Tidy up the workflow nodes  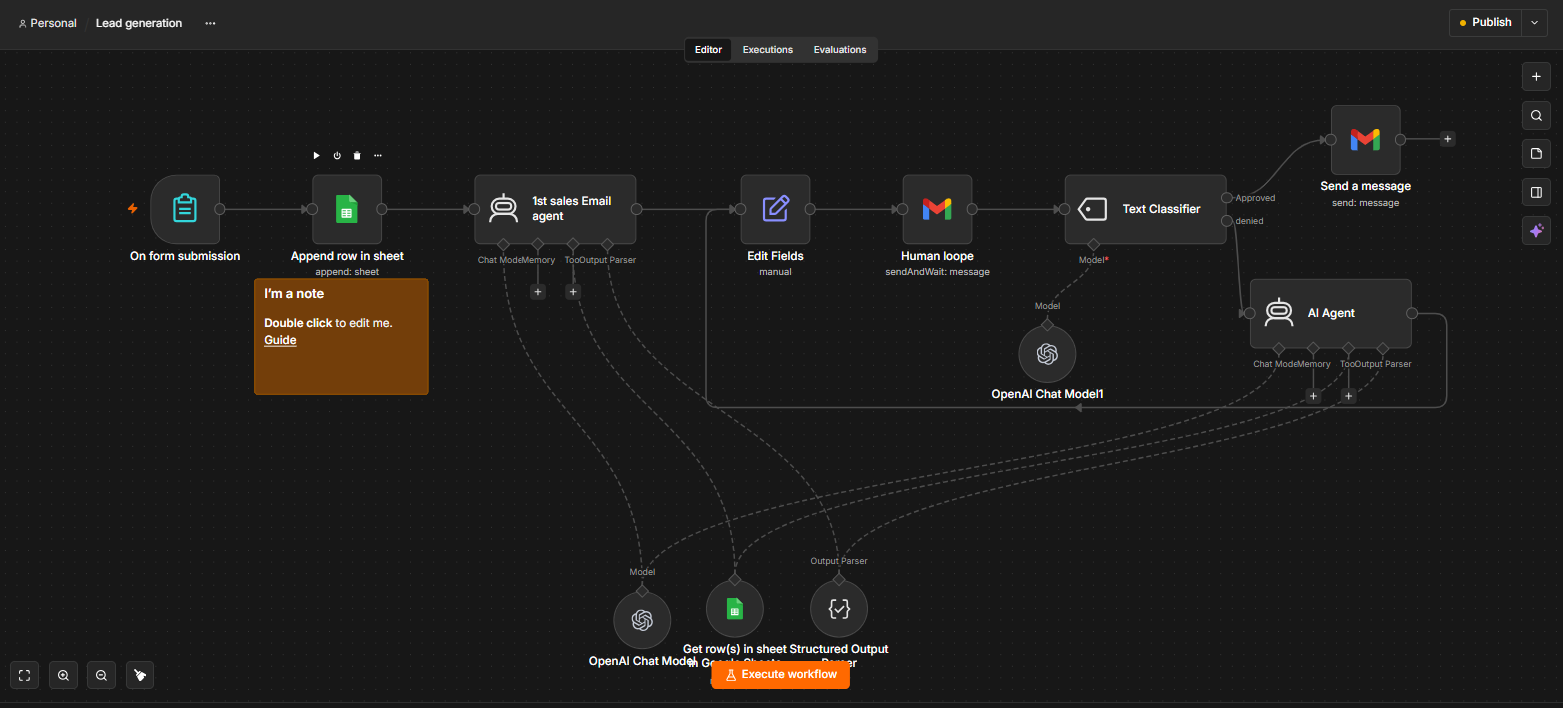click(139, 675)
